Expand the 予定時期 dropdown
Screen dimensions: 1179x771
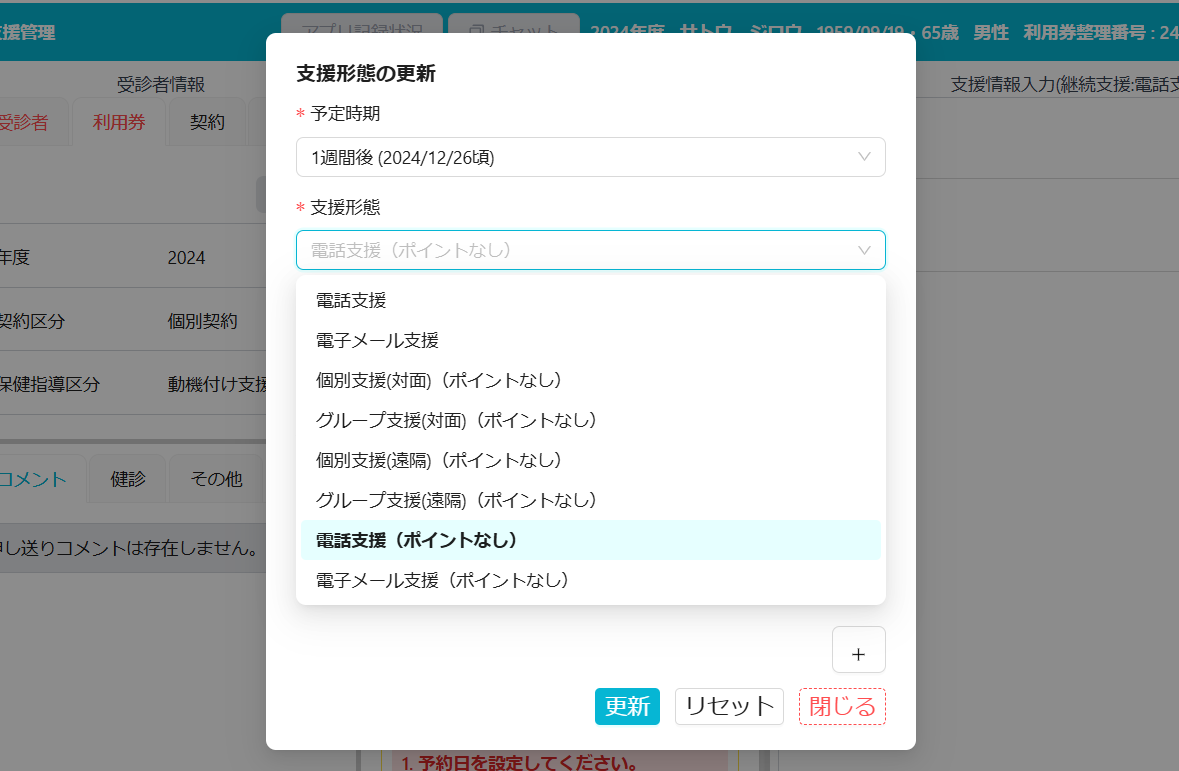coord(590,157)
